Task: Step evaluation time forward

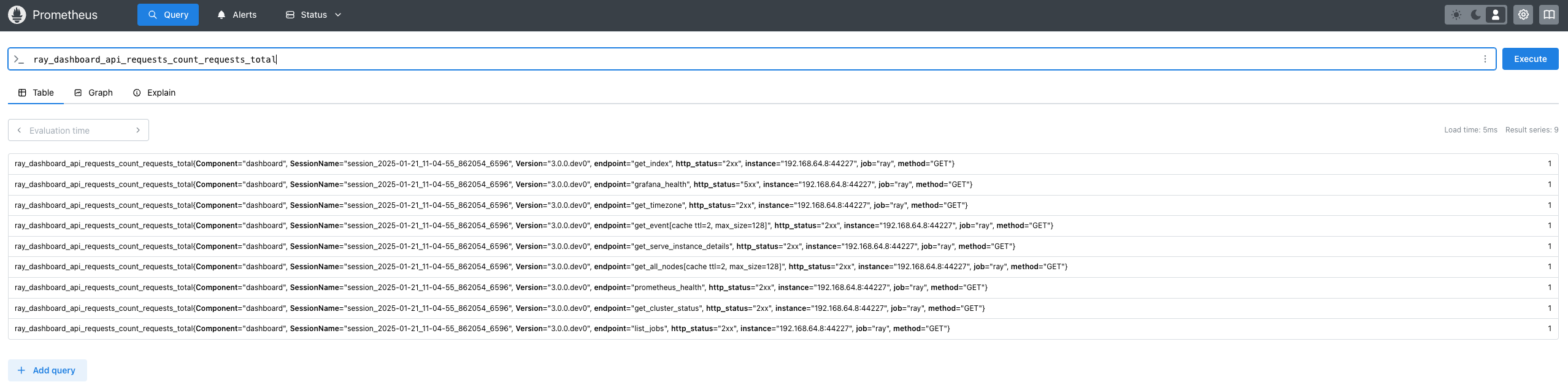Action: (138, 130)
